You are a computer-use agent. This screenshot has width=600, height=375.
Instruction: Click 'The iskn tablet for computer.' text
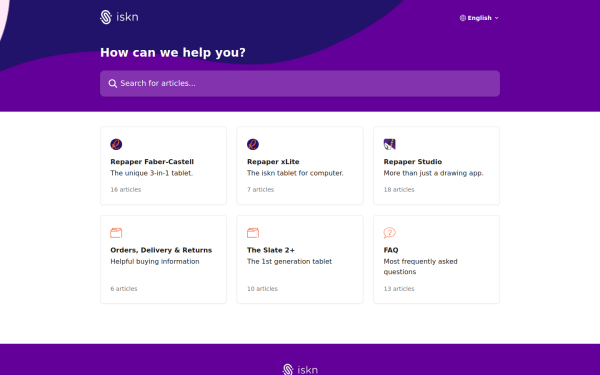coord(295,173)
